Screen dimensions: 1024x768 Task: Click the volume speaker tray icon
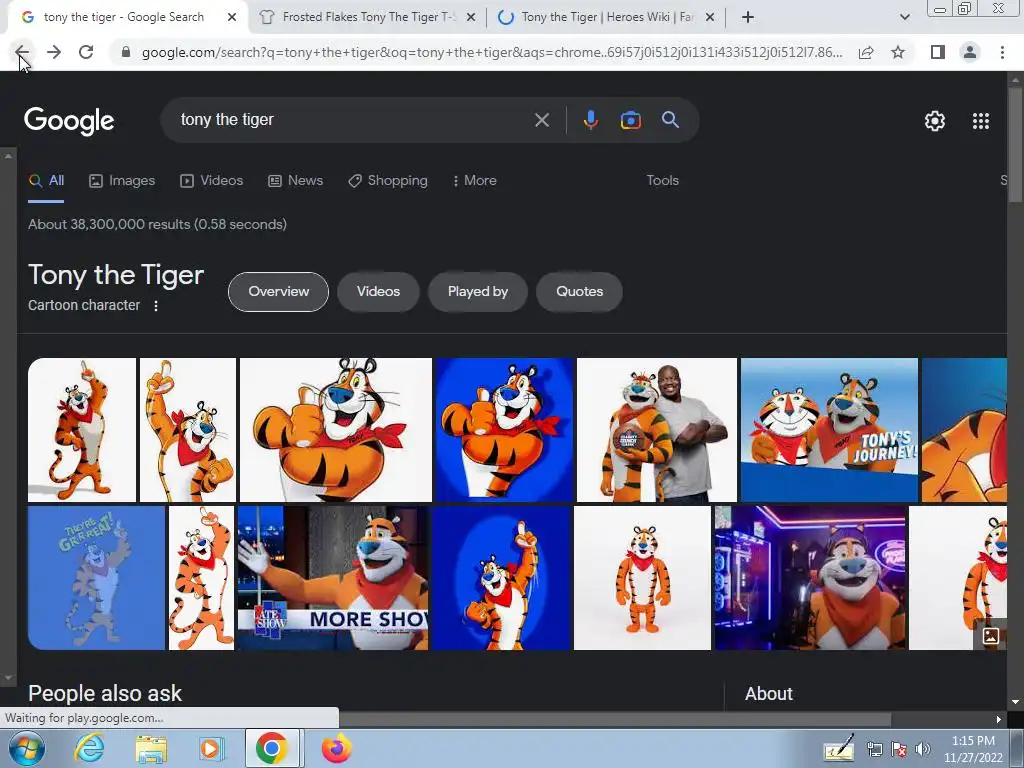click(923, 749)
